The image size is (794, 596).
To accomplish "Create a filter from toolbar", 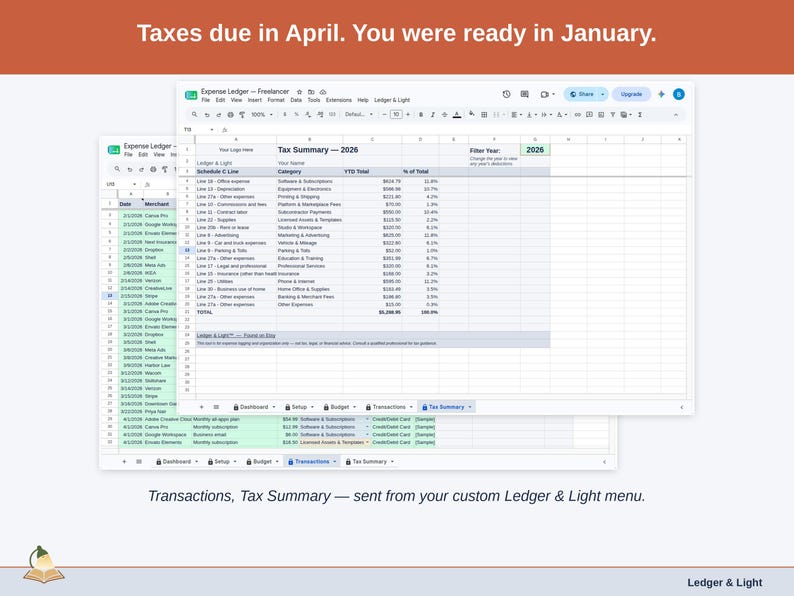I will pyautogui.click(x=613, y=115).
